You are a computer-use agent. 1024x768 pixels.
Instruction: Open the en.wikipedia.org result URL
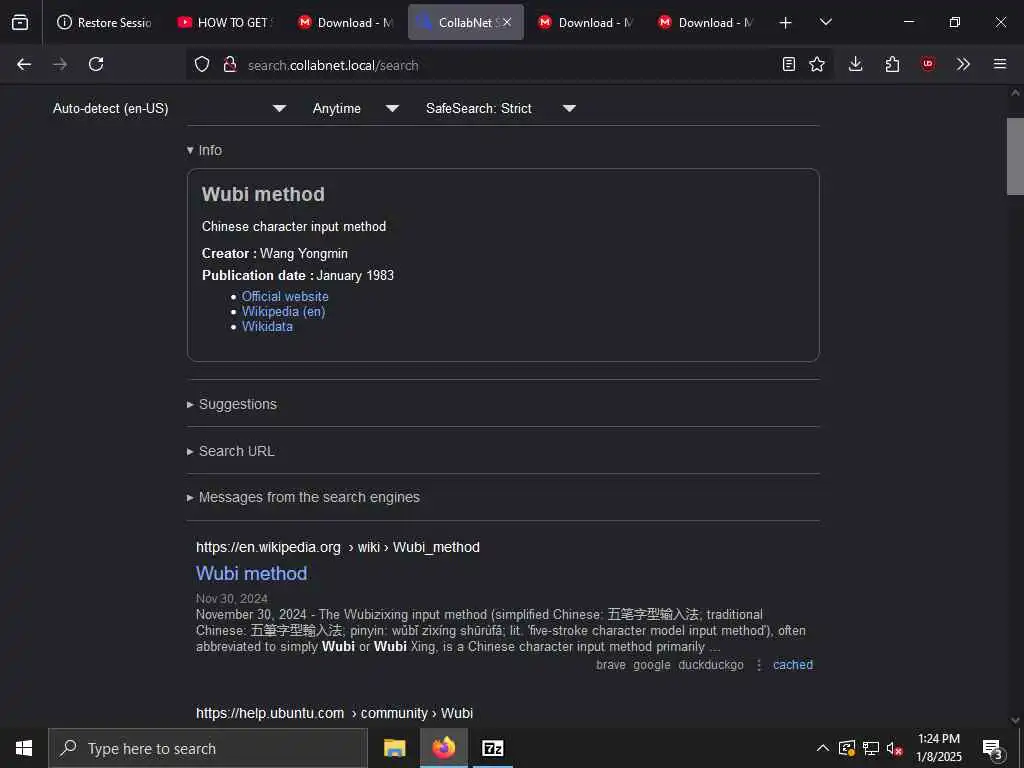coord(338,547)
